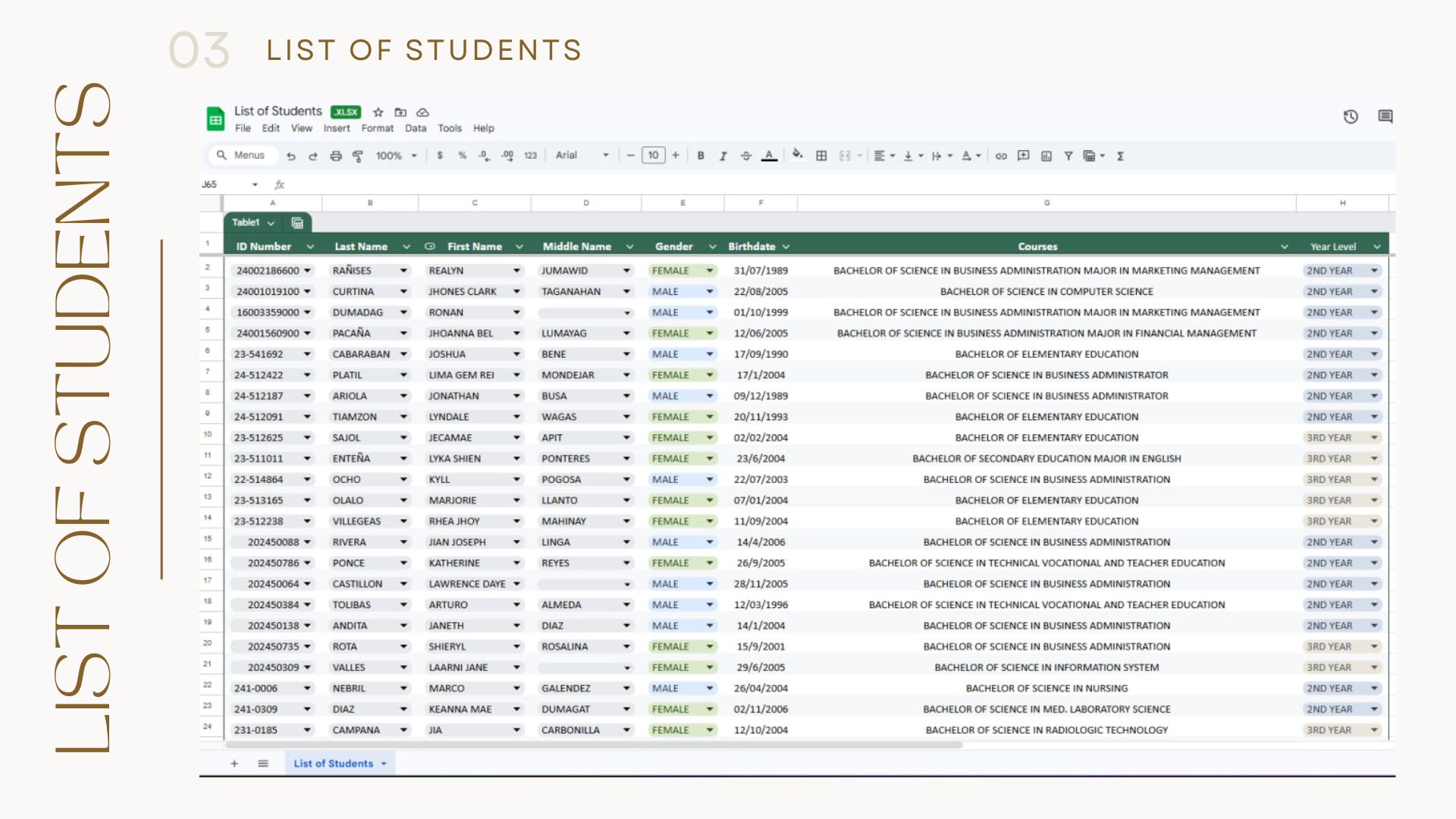Image resolution: width=1456 pixels, height=819 pixels.
Task: Click the create filter funnel icon
Action: coord(1068,156)
